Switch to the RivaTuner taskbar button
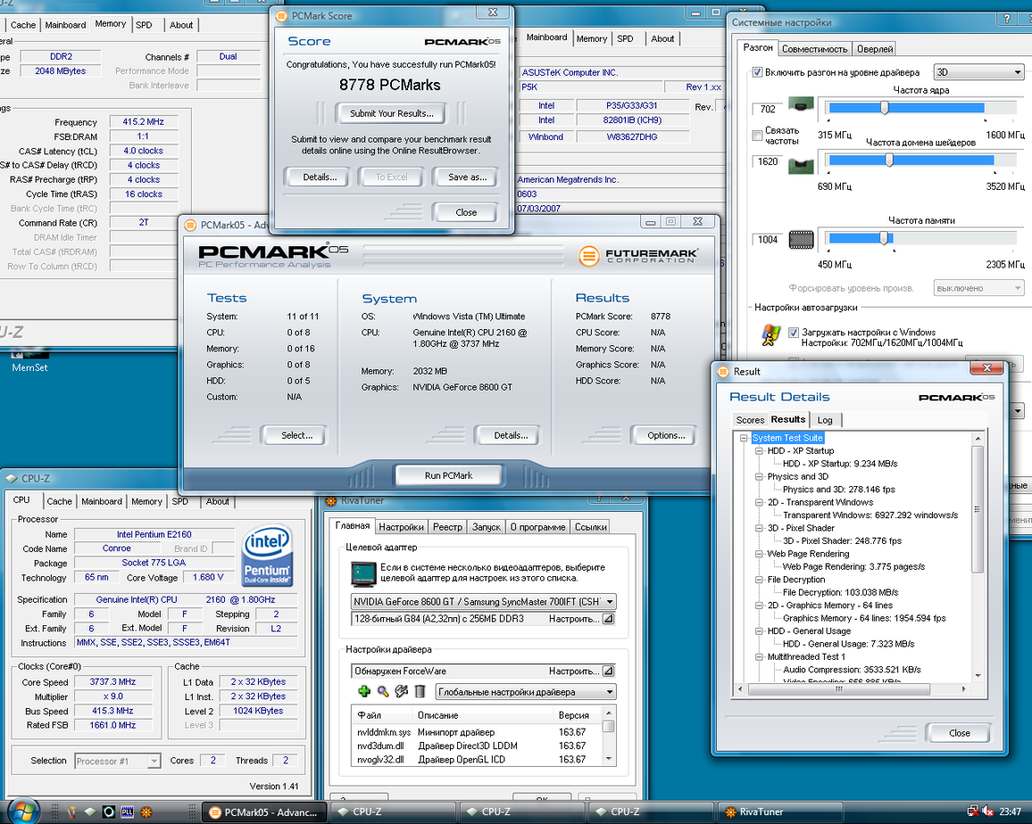This screenshot has width=1032, height=824. 778,811
